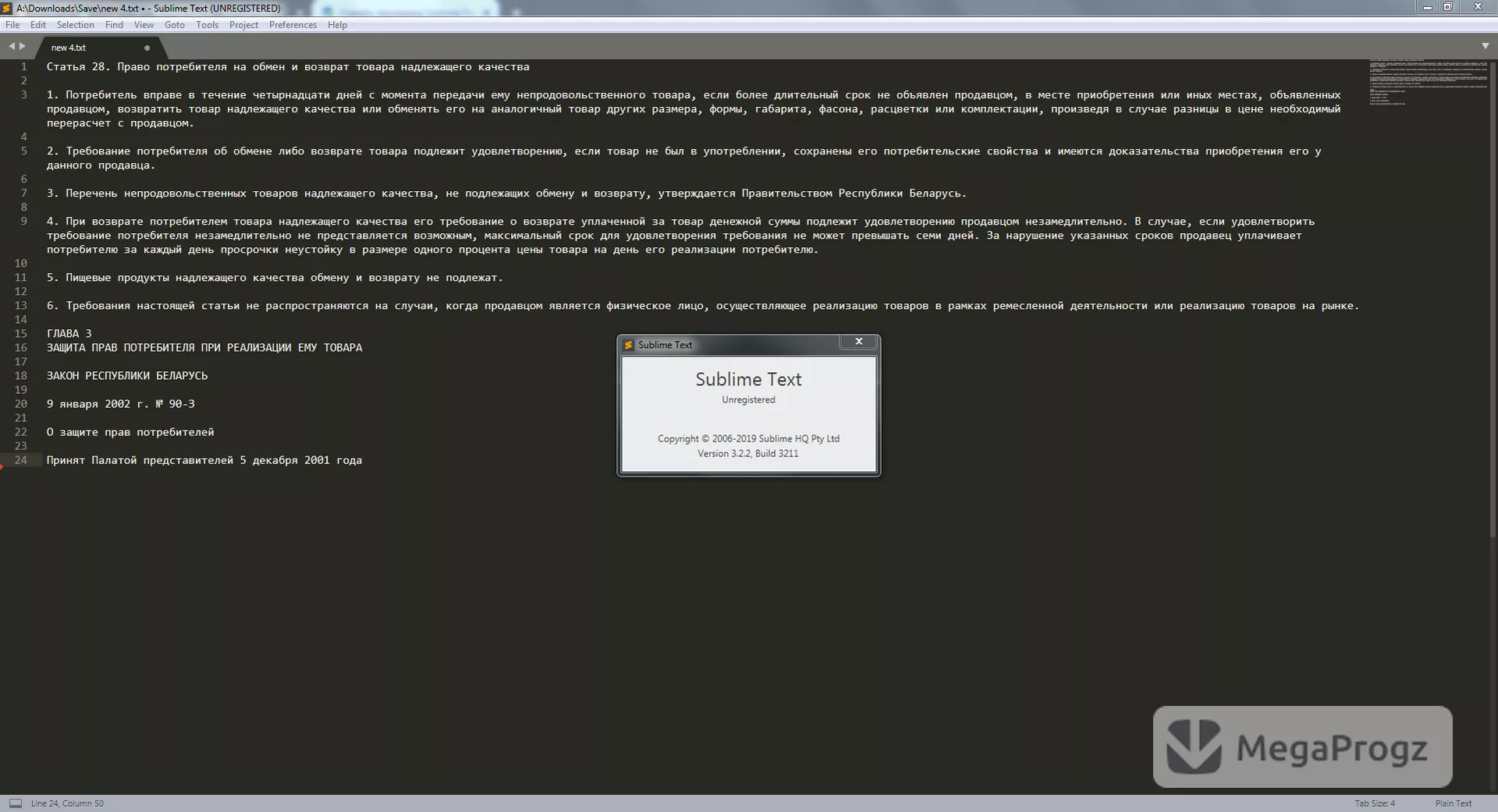The image size is (1498, 812).
Task: Open the Preferences menu
Action: point(293,25)
